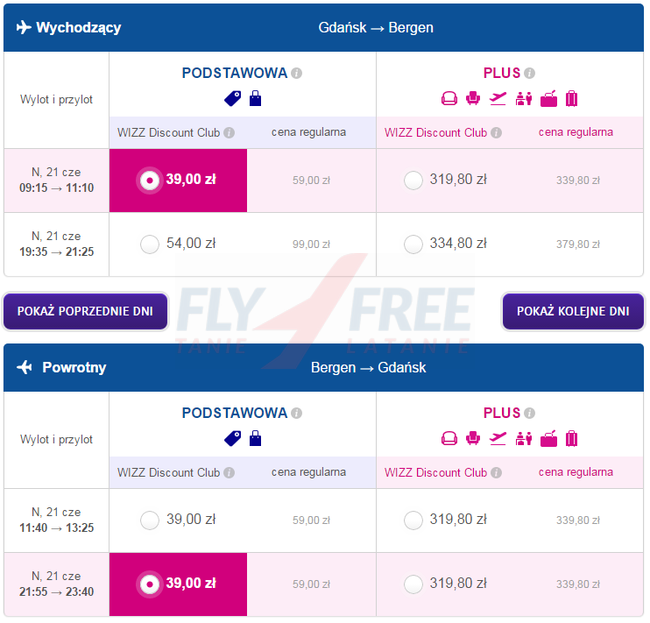Click the seat icon in return PLUS section
Screen dimensions: 650x623
point(448,438)
